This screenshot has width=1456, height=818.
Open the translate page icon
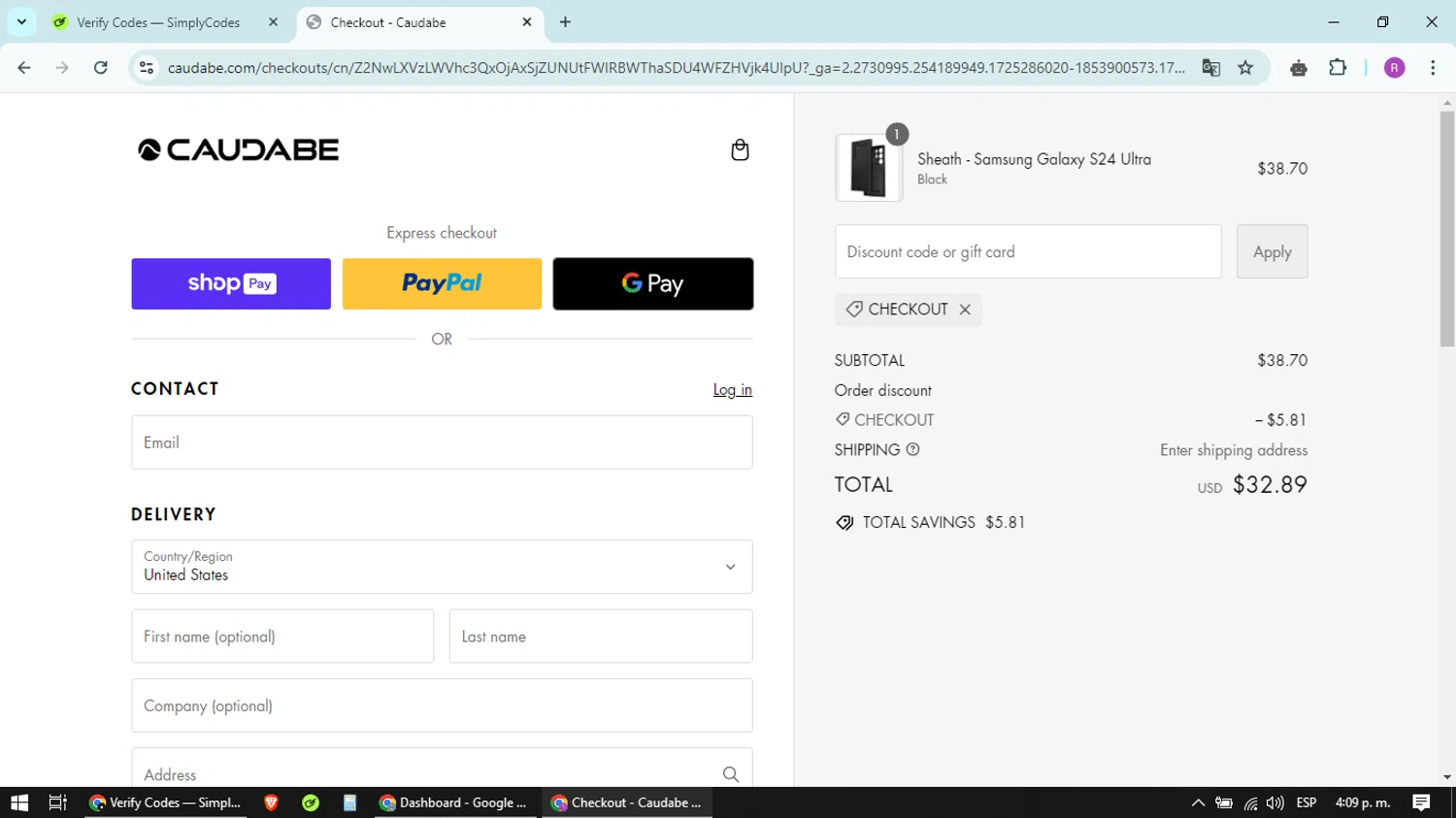[x=1210, y=68]
